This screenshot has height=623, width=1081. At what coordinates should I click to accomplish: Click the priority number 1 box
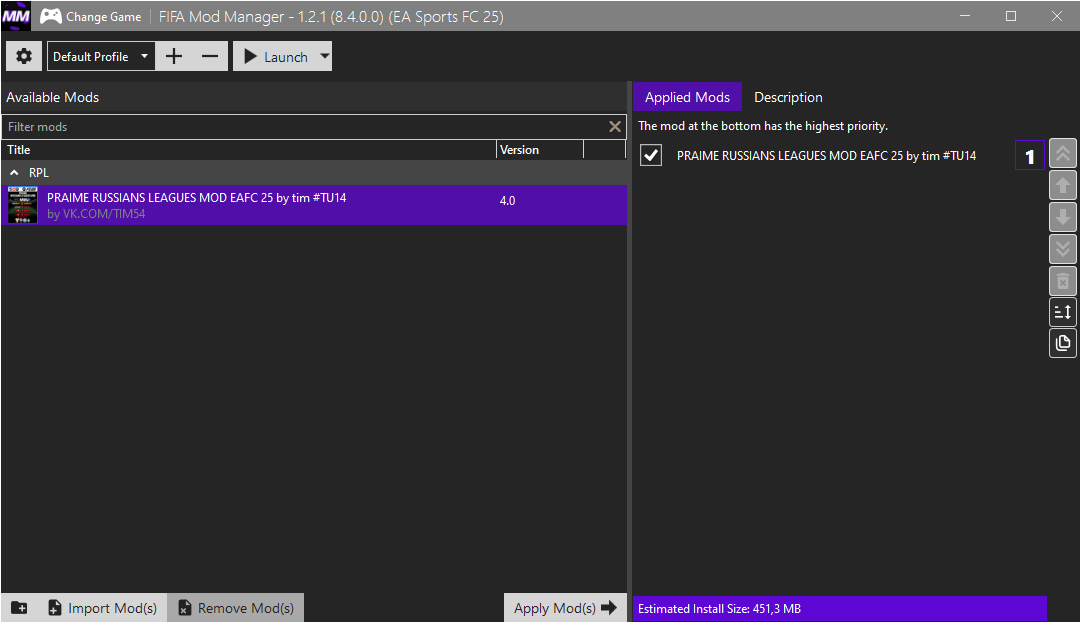click(x=1029, y=156)
